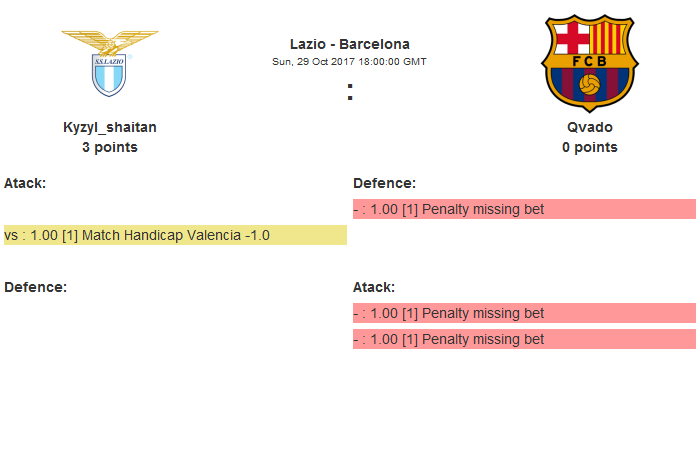
Task: Open the Qvado player name
Action: [590, 127]
